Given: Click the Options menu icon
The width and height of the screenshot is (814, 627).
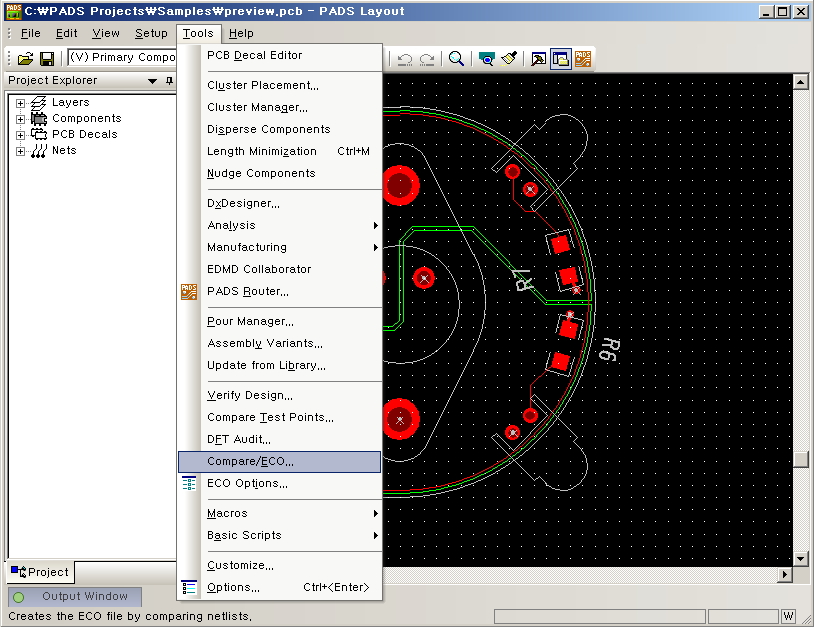Looking at the screenshot, I should (x=189, y=588).
